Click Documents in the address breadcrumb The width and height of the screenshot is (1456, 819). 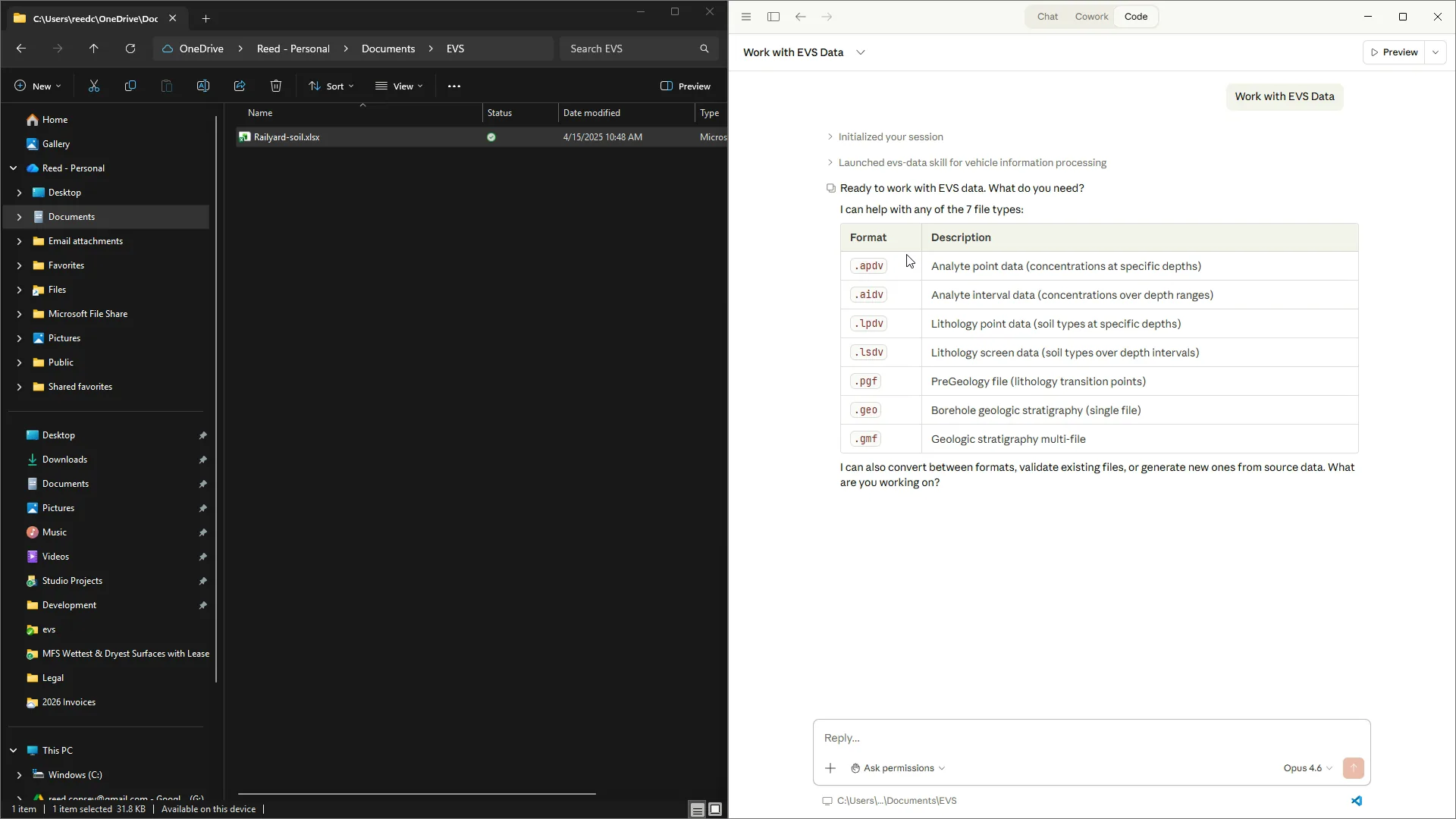click(388, 49)
